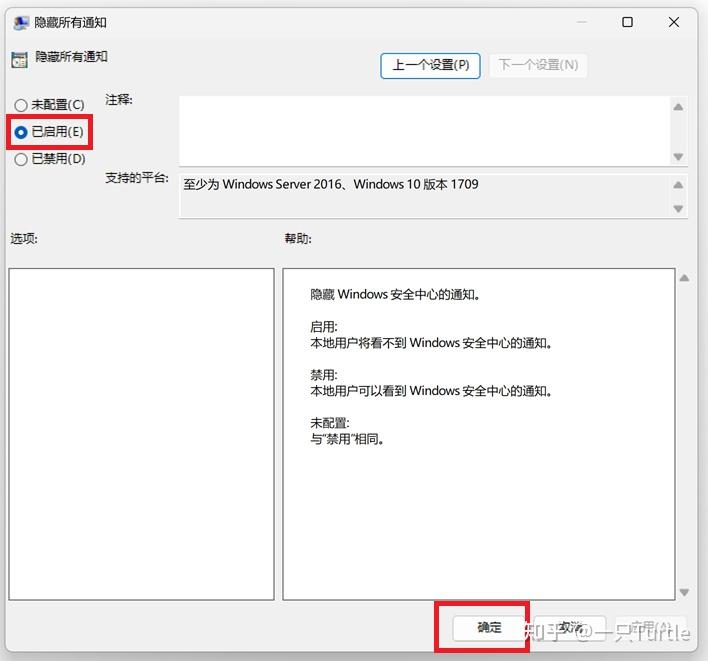
Task: Go to 上一个设置(P)
Action: point(430,65)
